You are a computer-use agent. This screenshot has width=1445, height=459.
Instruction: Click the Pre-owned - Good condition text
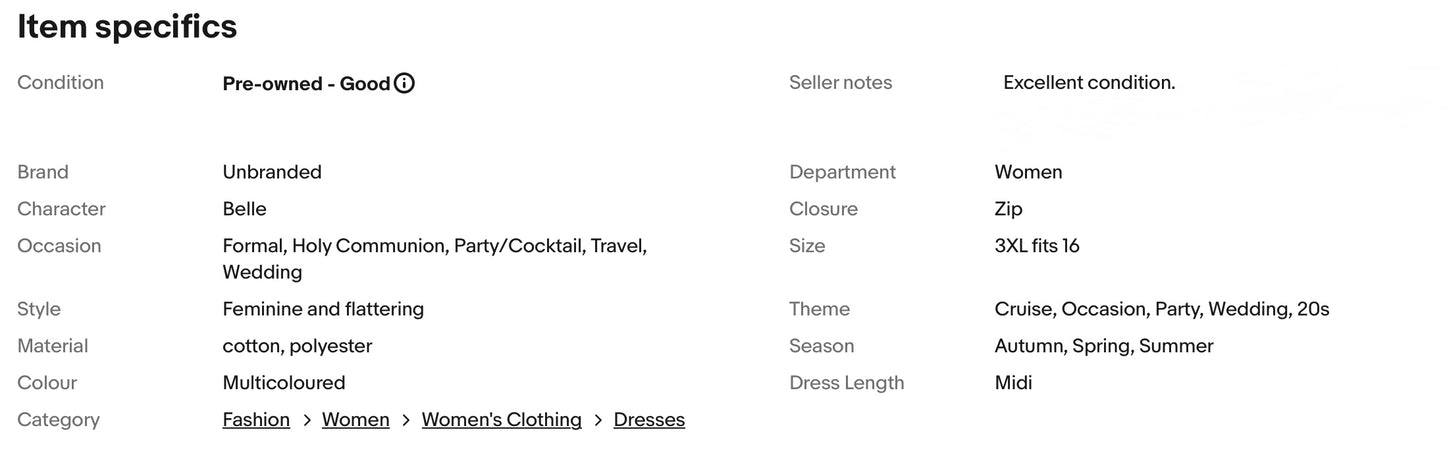306,84
